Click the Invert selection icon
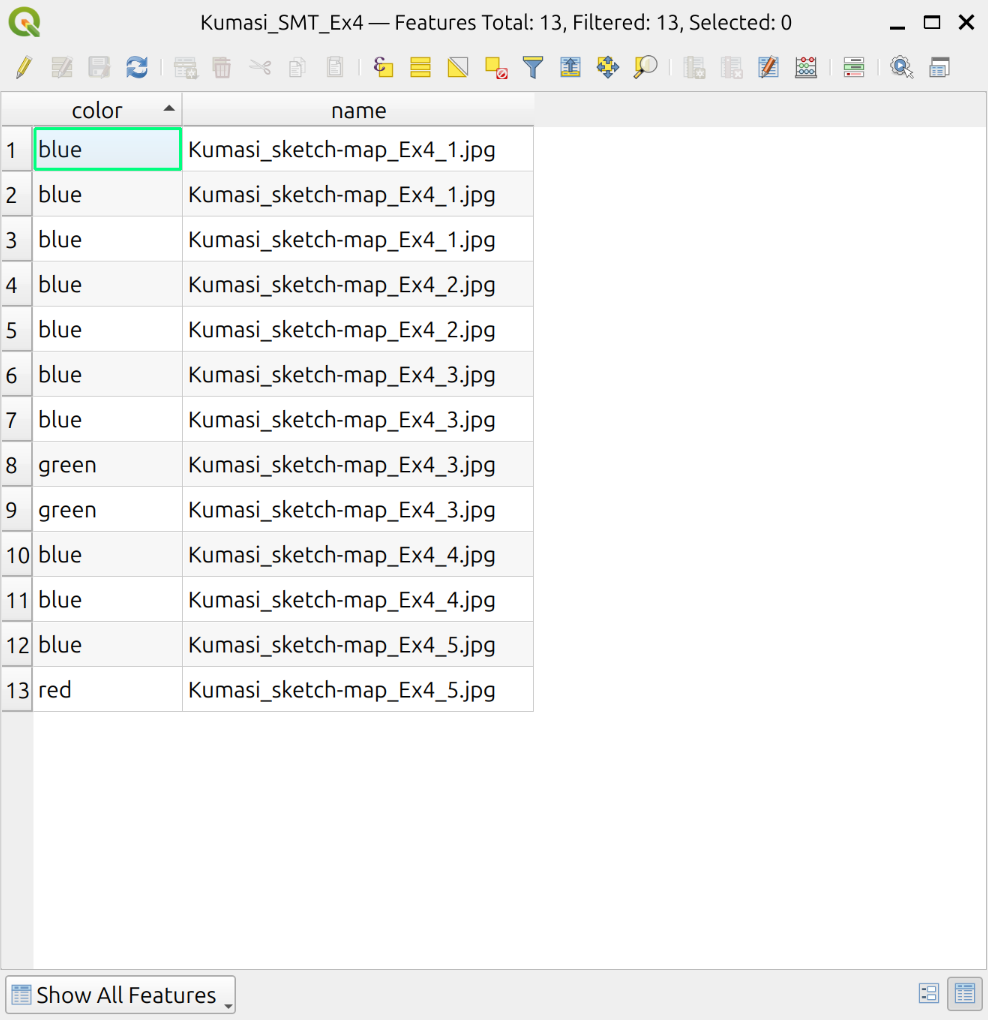This screenshot has width=988, height=1020. pos(458,67)
